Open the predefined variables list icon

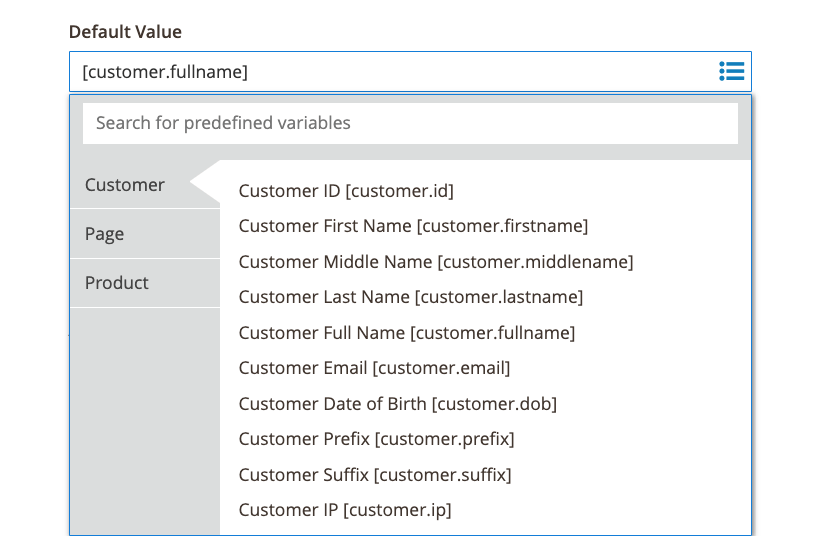731,71
